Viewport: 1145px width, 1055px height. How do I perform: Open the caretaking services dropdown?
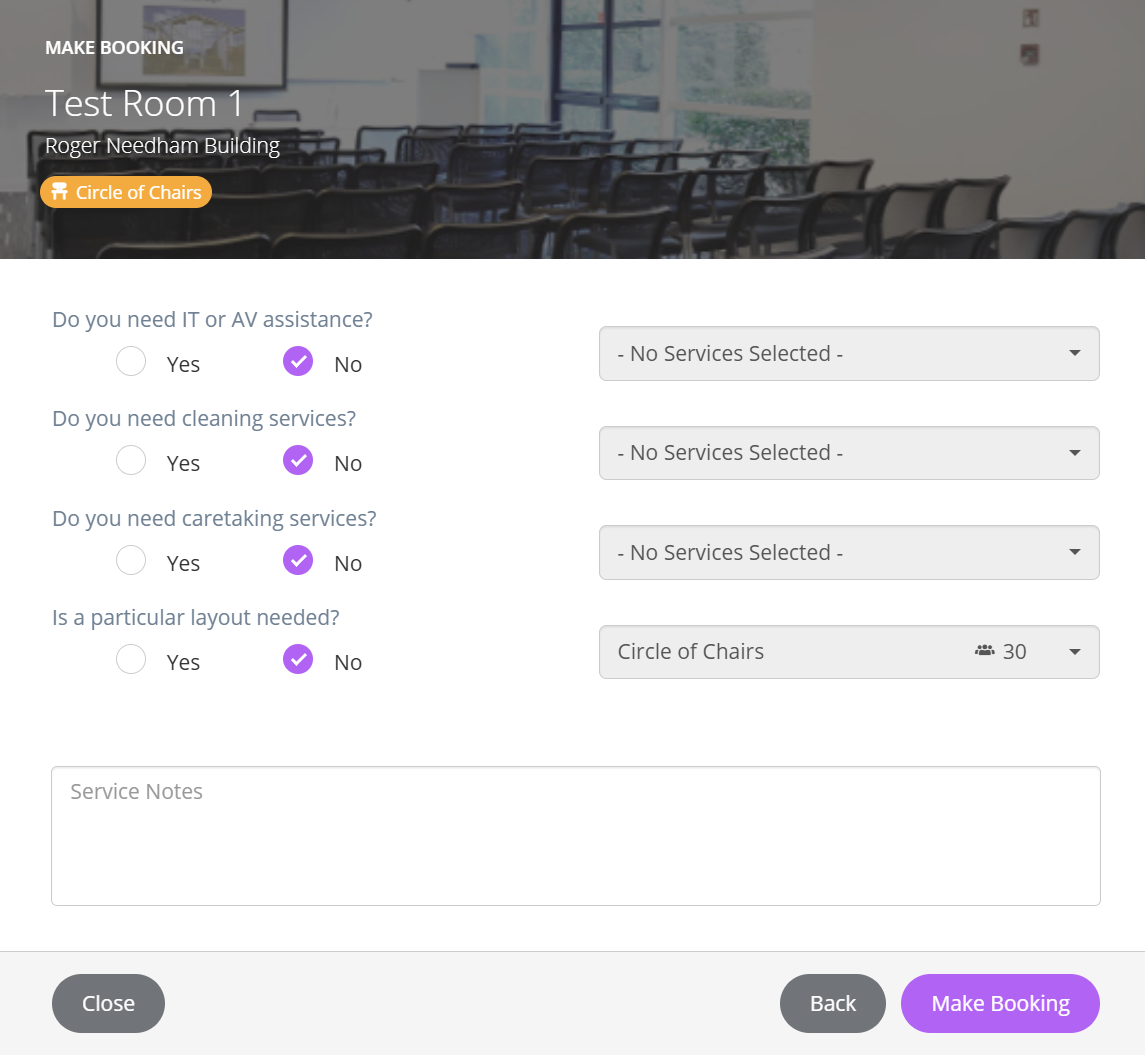(x=849, y=553)
